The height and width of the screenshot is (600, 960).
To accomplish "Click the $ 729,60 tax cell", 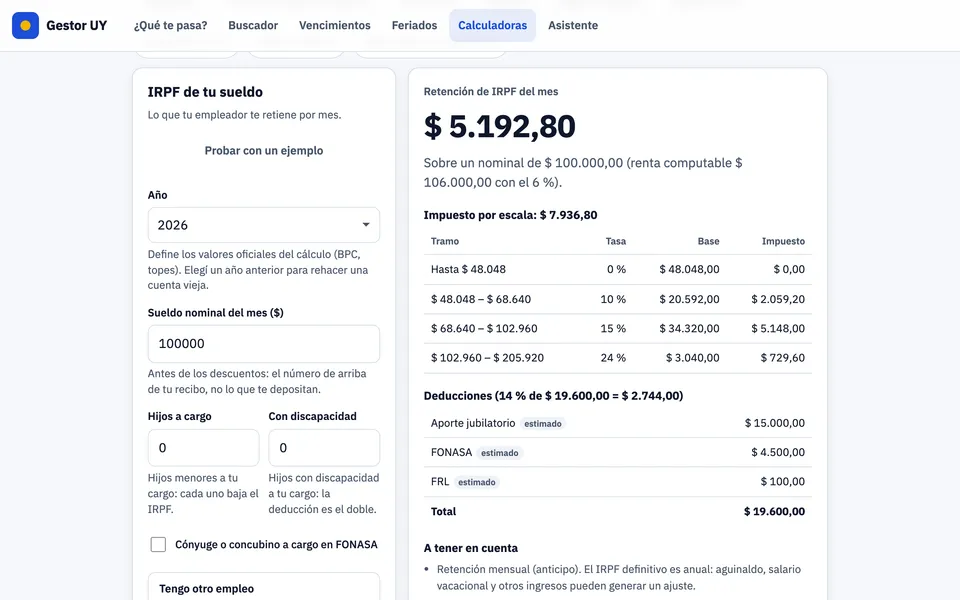I will [782, 358].
